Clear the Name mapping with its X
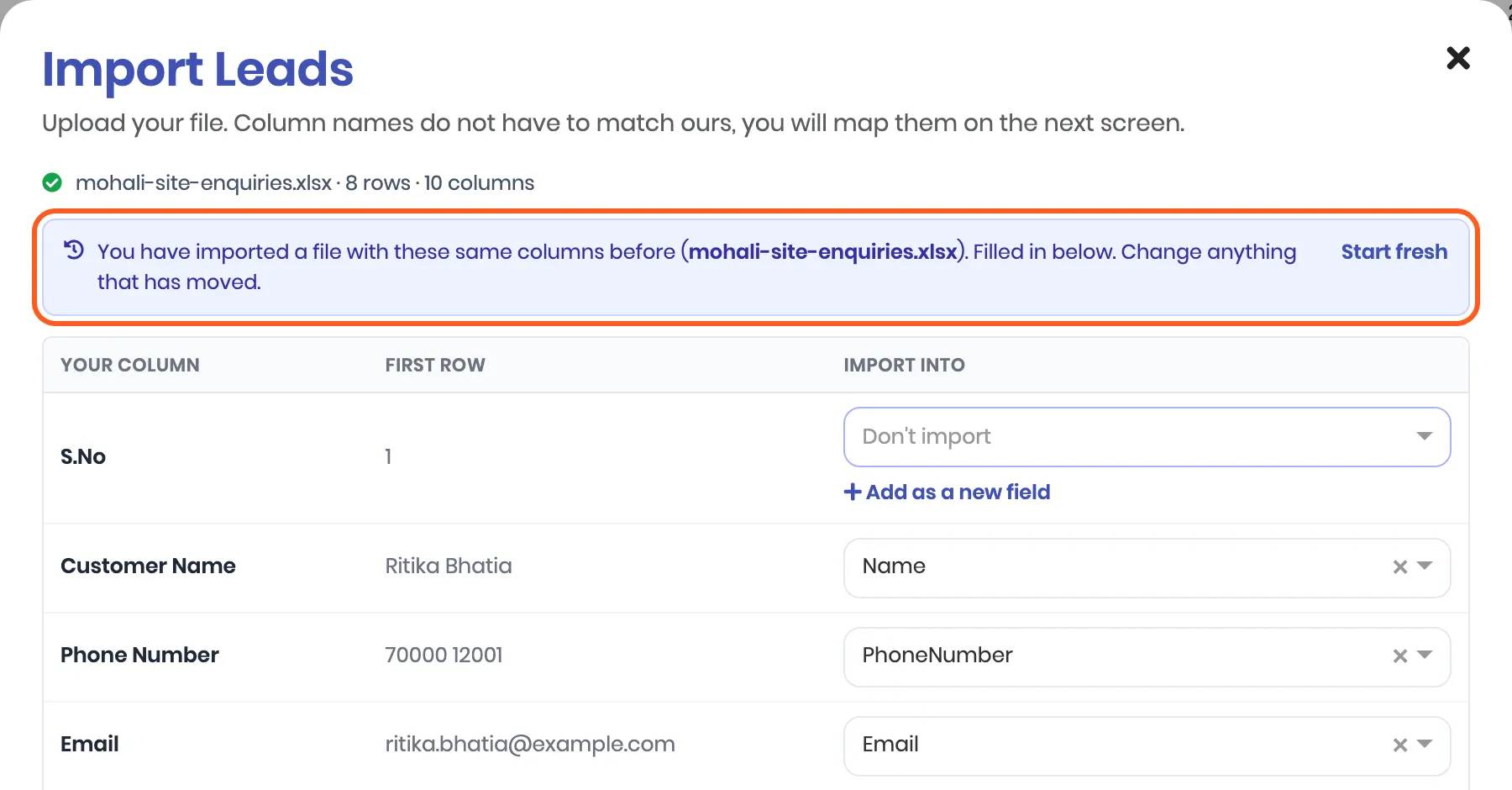Viewport: 1512px width, 790px height. tap(1399, 567)
